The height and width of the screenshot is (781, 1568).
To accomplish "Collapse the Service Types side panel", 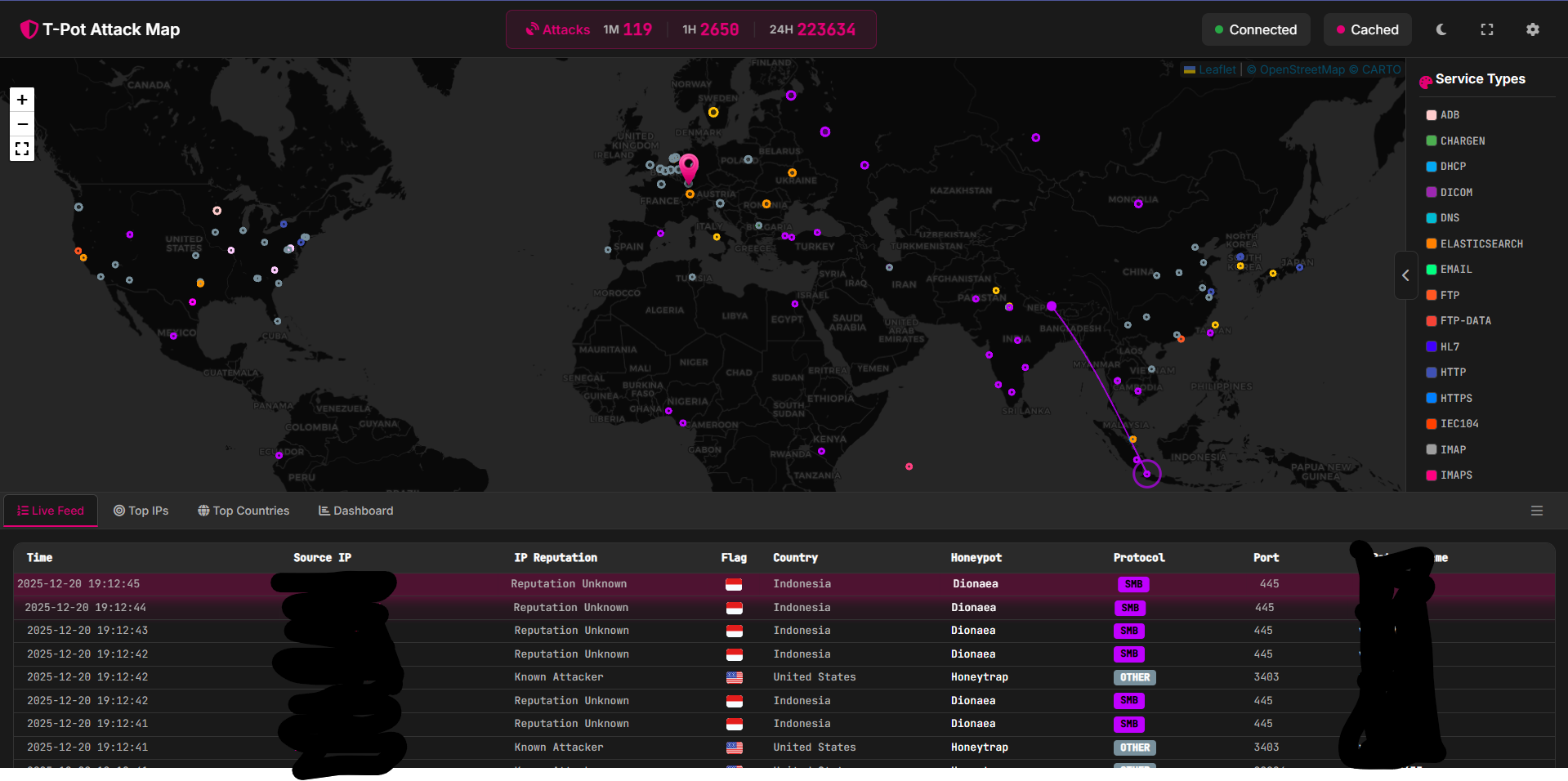I will 1405,275.
